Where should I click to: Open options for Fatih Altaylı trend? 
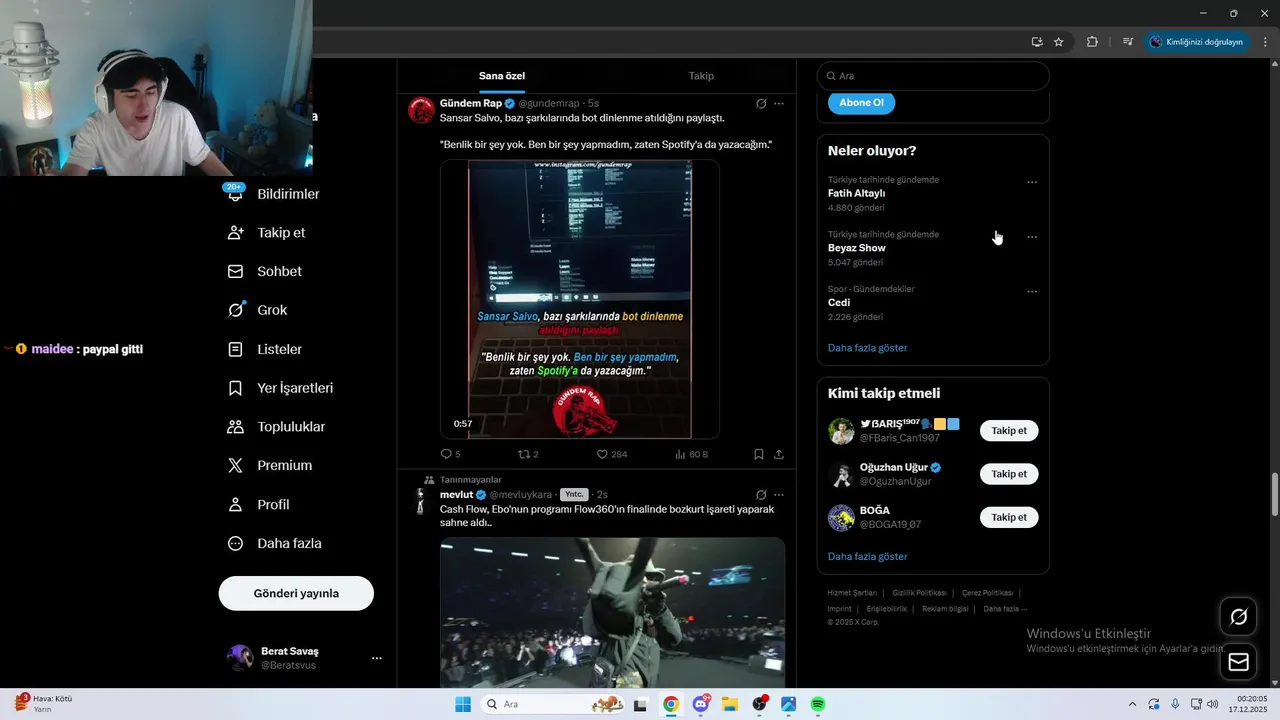(x=1032, y=182)
